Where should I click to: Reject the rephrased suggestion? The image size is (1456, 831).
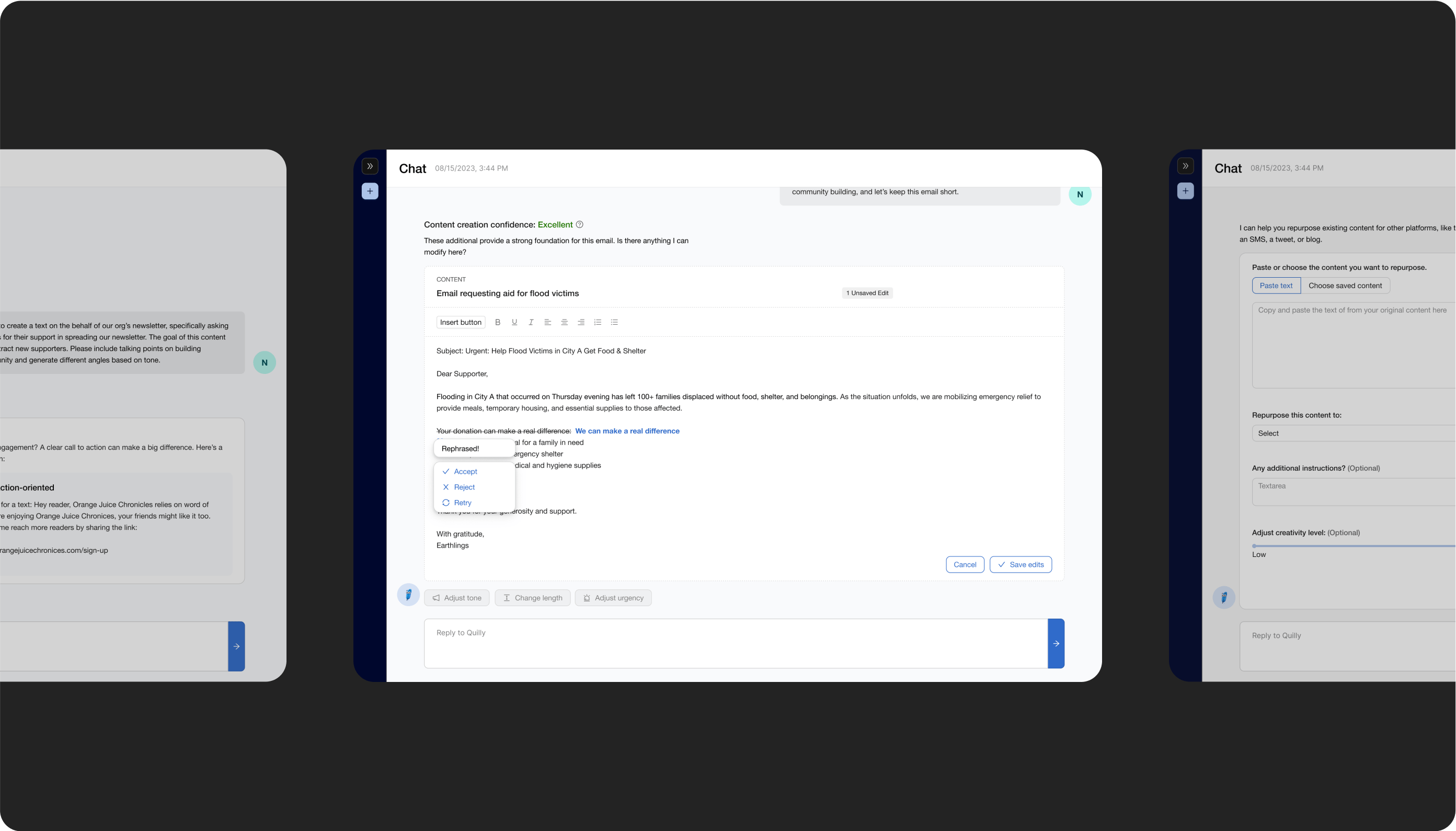tap(464, 487)
